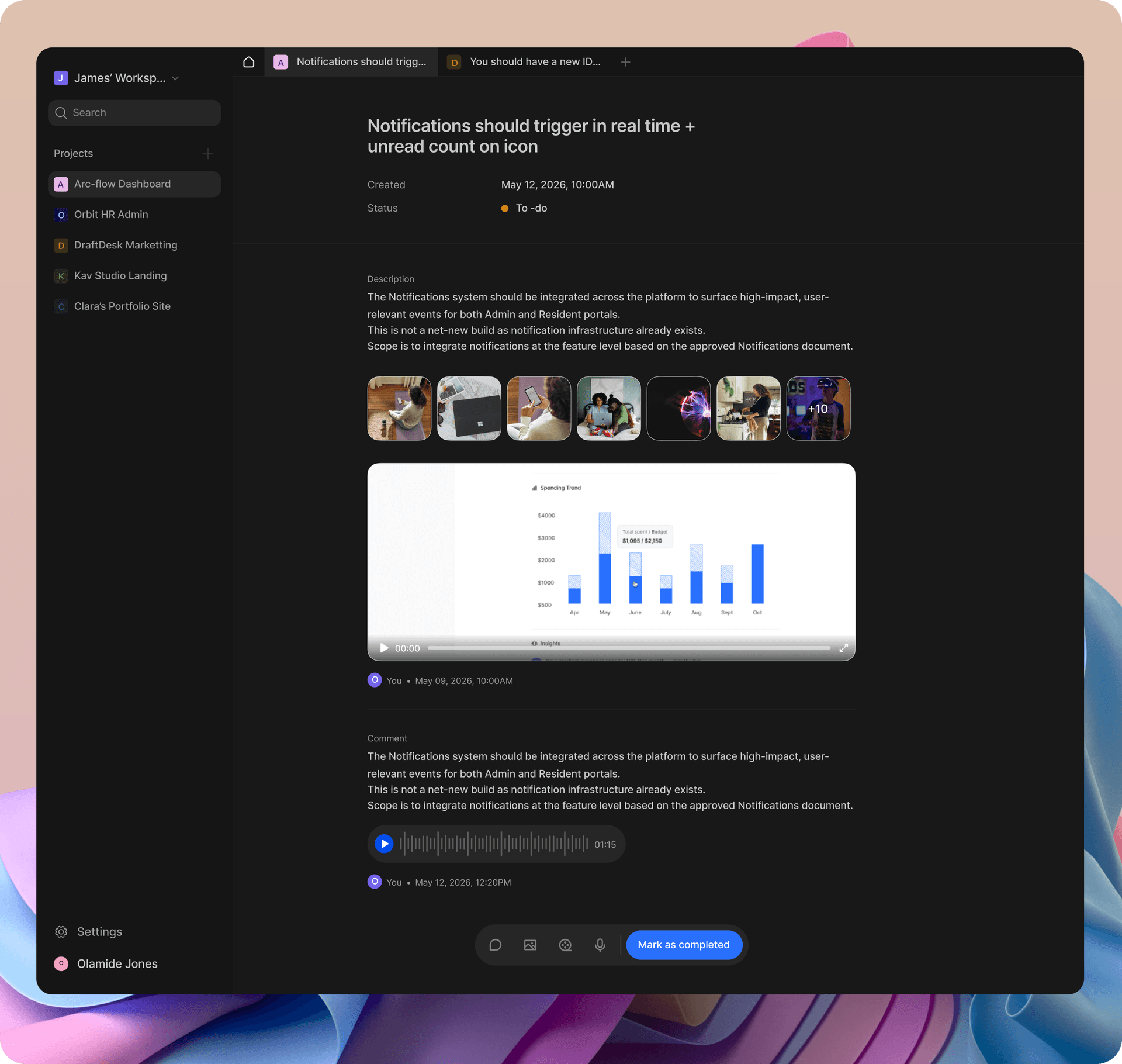The width and height of the screenshot is (1122, 1064).
Task: Expand the James' Workspace dropdown chevron
Action: click(x=175, y=78)
